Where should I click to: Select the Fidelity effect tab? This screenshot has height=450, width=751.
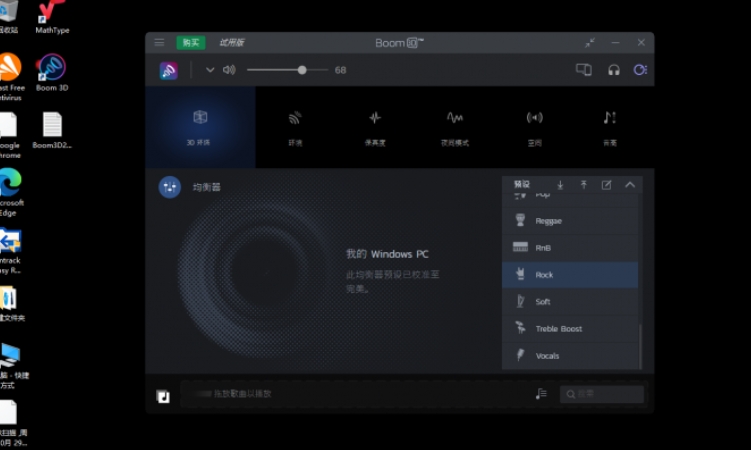click(x=375, y=127)
